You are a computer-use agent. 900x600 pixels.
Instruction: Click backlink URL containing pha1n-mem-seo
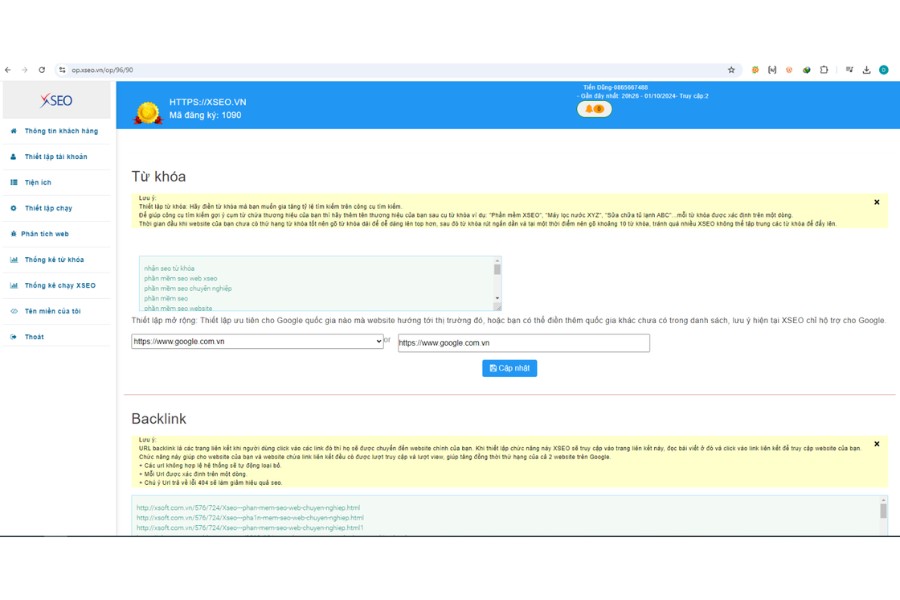250,518
